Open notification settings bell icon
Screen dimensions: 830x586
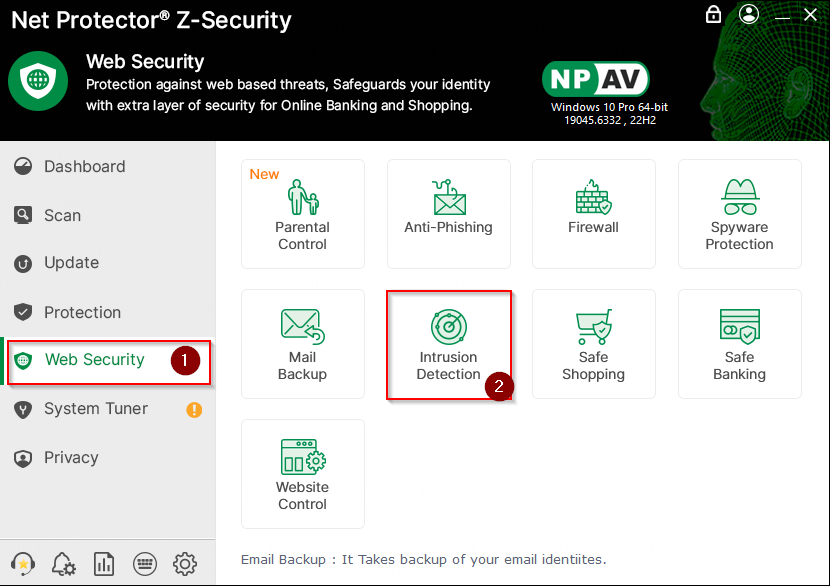click(63, 564)
